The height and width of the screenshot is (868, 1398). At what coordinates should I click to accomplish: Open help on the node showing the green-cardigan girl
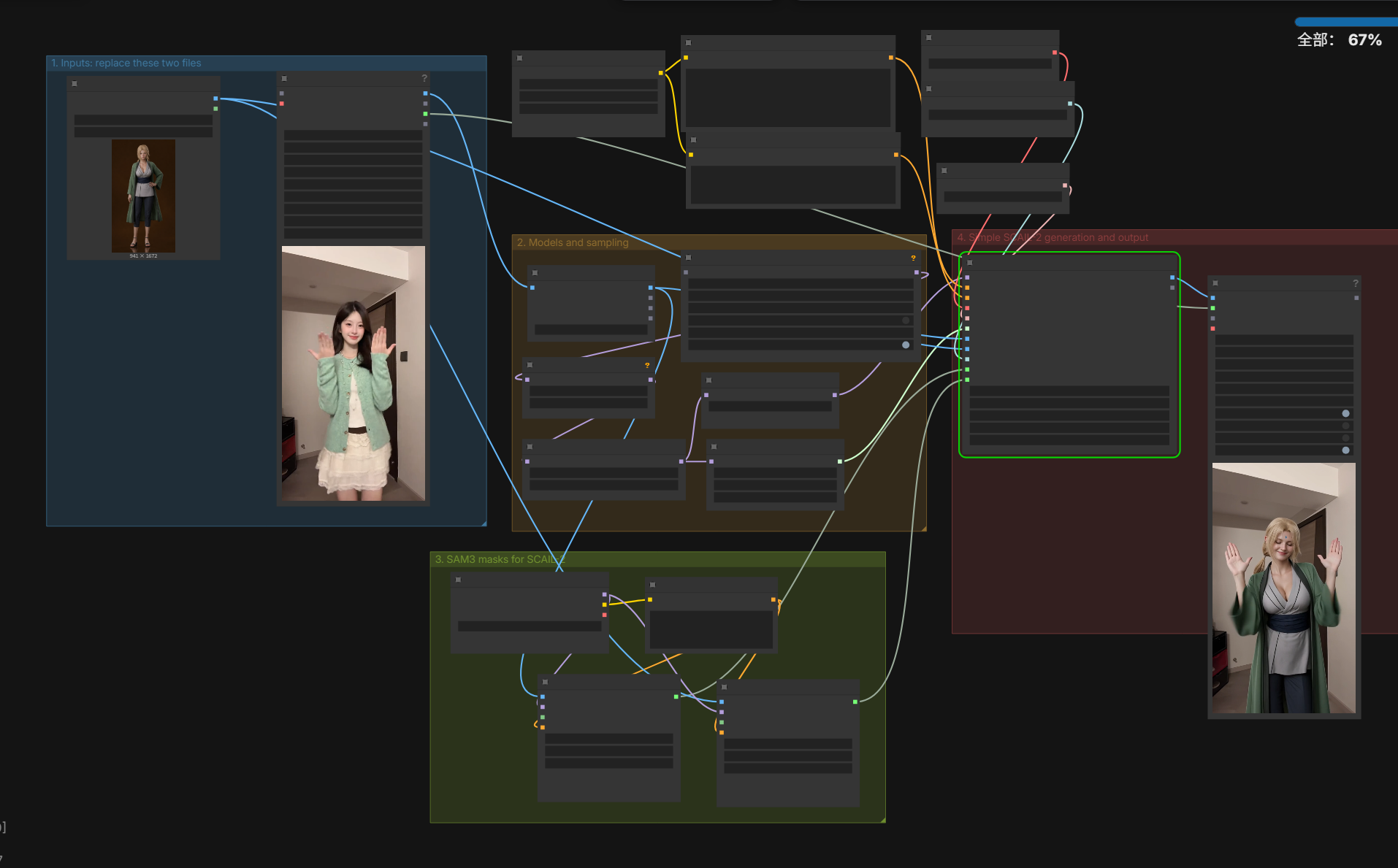pyautogui.click(x=424, y=78)
